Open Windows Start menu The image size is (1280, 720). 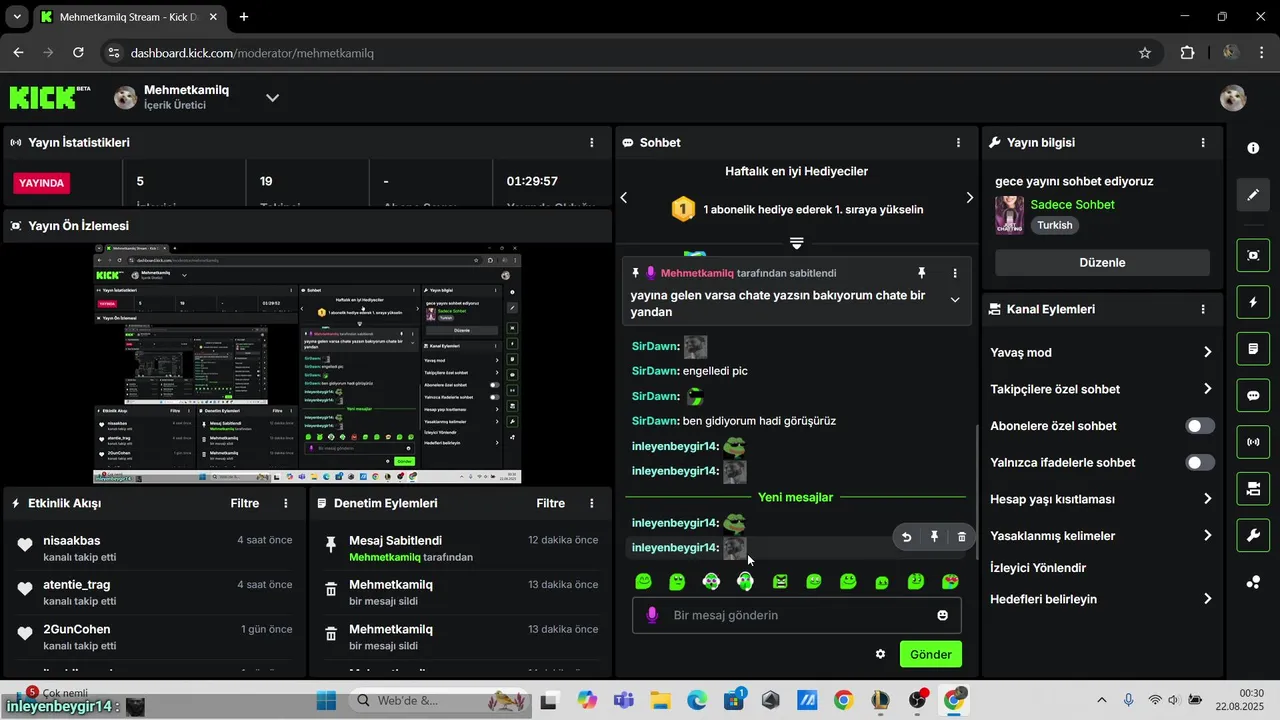point(327,700)
